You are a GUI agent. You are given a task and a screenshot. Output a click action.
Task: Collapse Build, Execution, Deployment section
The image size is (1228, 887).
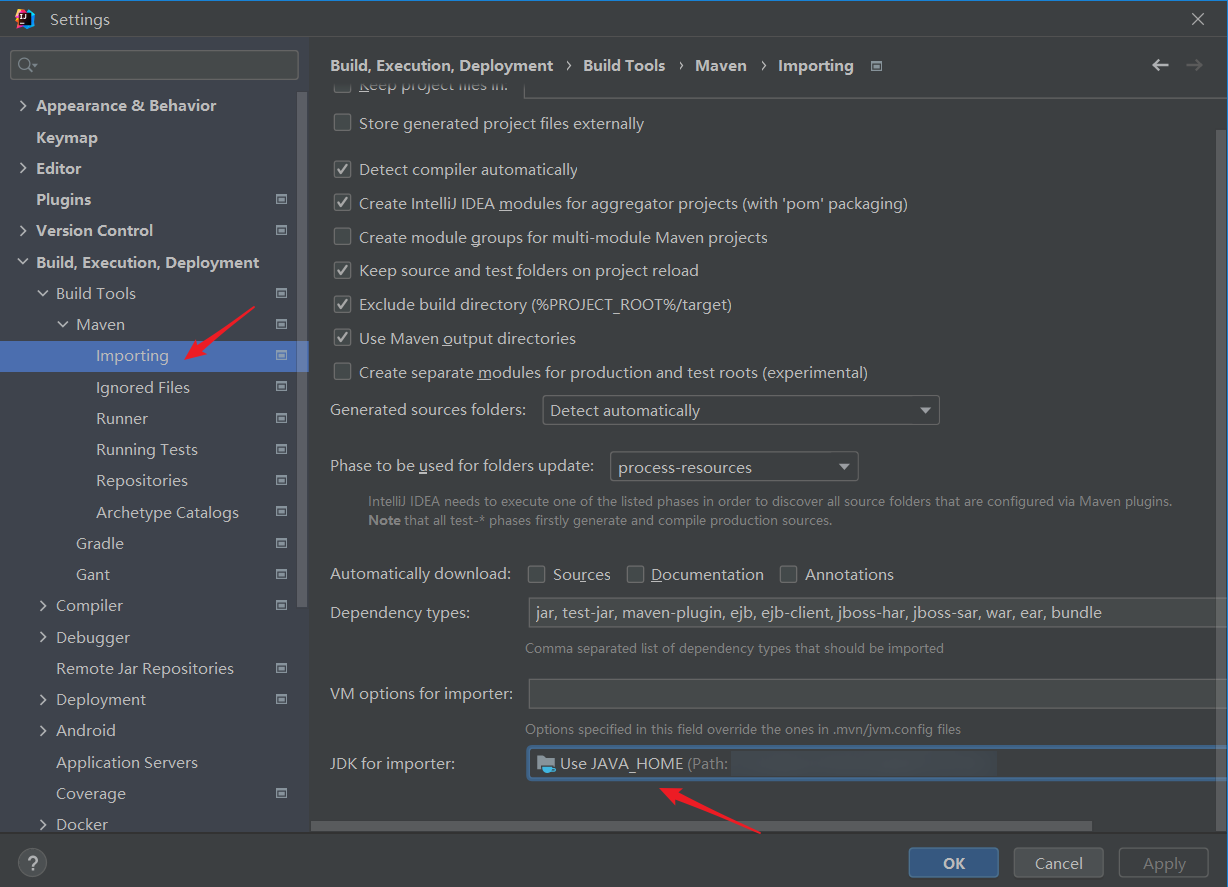coord(23,262)
